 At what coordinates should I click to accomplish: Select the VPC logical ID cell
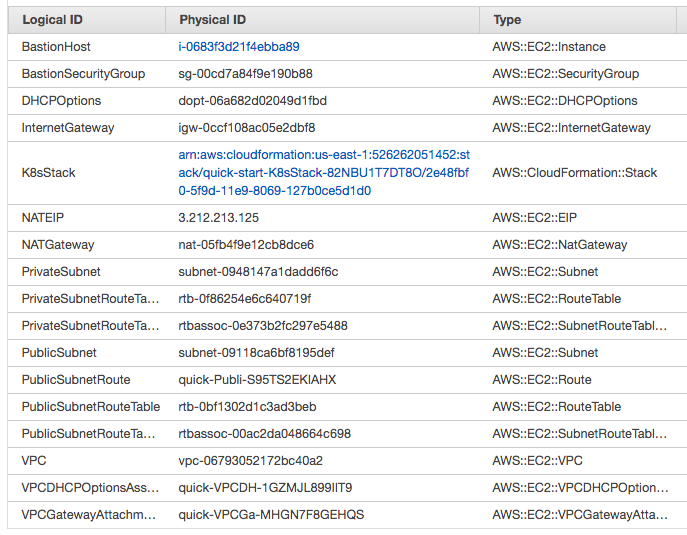pyautogui.click(x=34, y=461)
